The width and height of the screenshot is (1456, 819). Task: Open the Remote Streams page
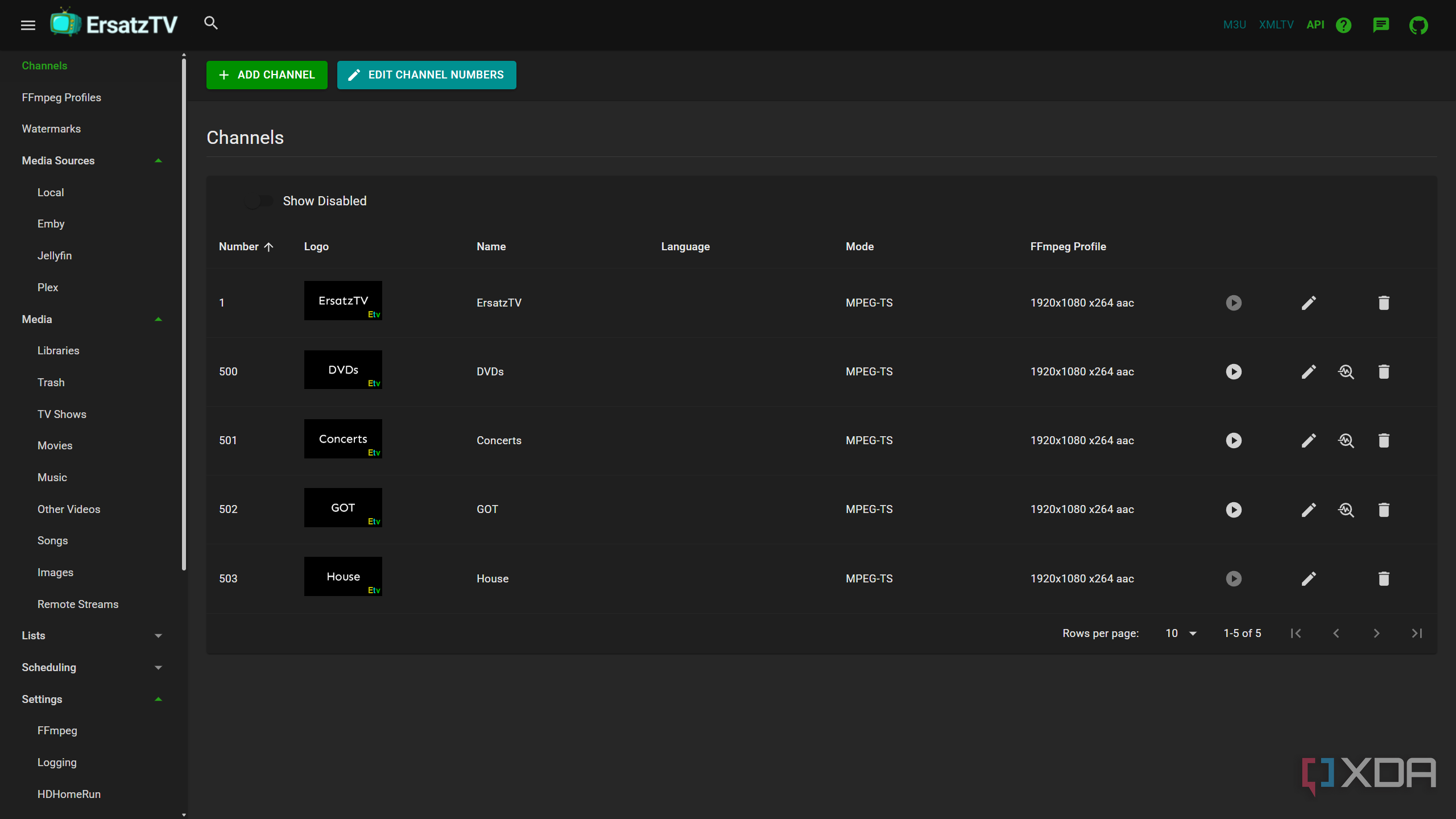[78, 604]
